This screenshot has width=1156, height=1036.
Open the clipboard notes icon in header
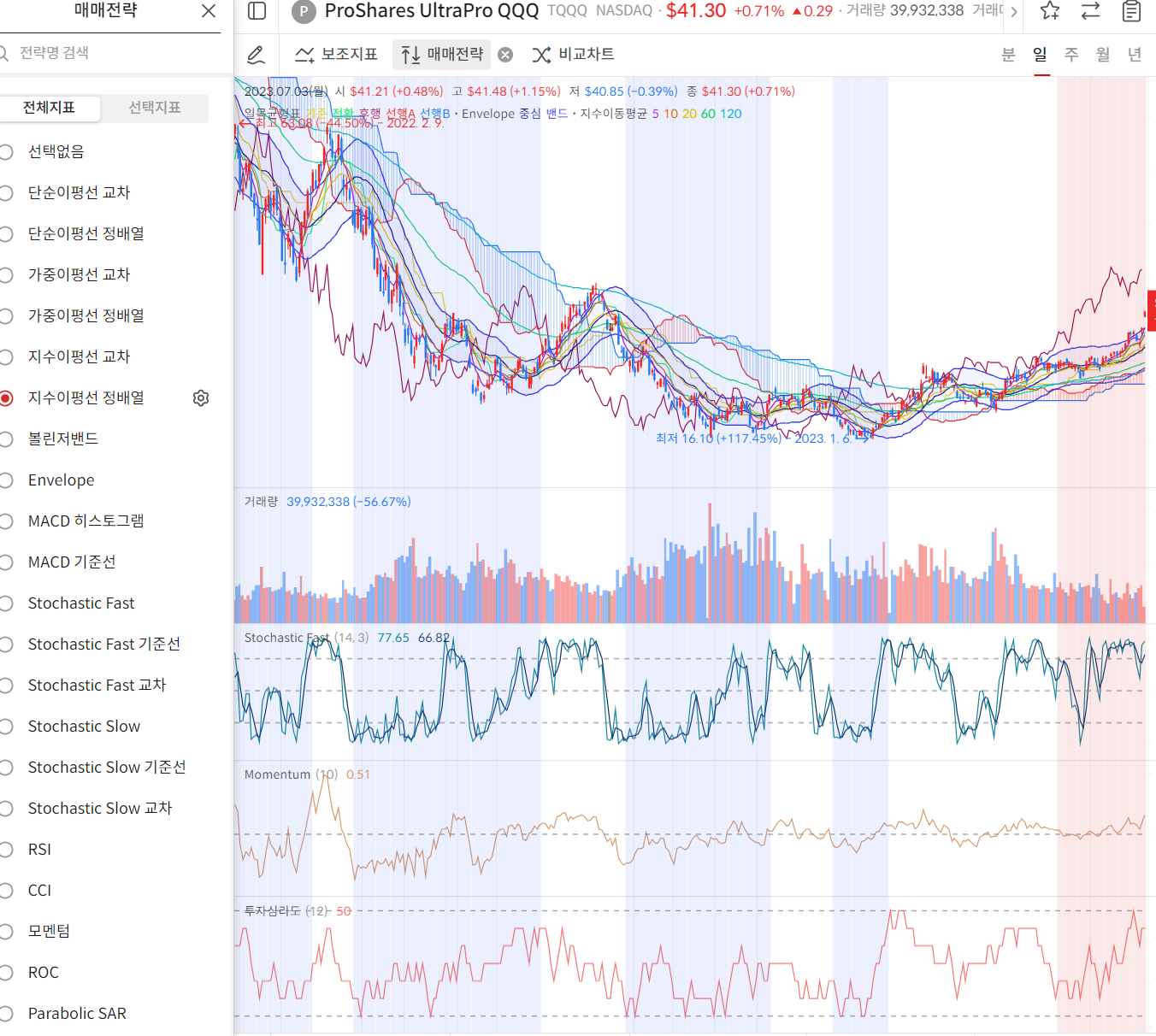1131,11
